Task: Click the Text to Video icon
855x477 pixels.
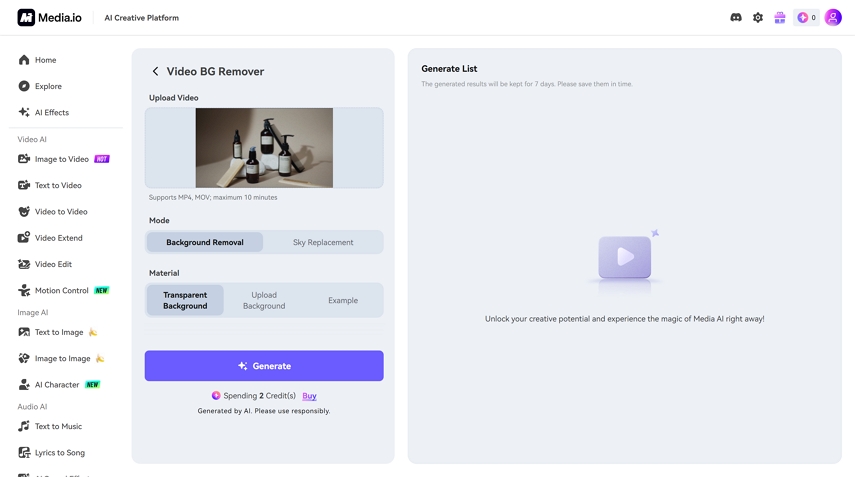Action: [24, 185]
